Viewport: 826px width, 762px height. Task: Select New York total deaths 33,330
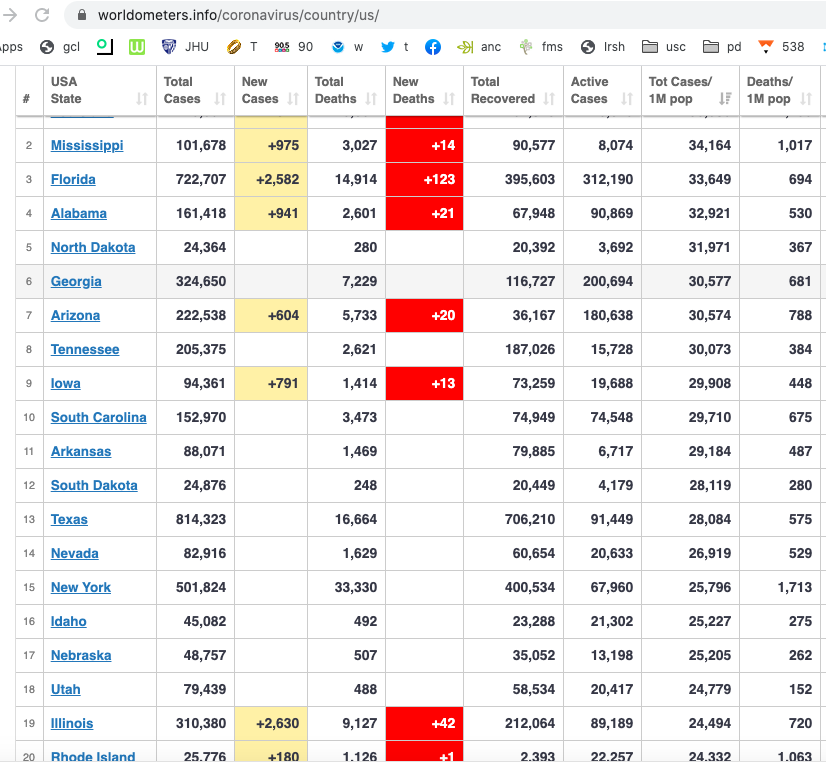pos(356,587)
